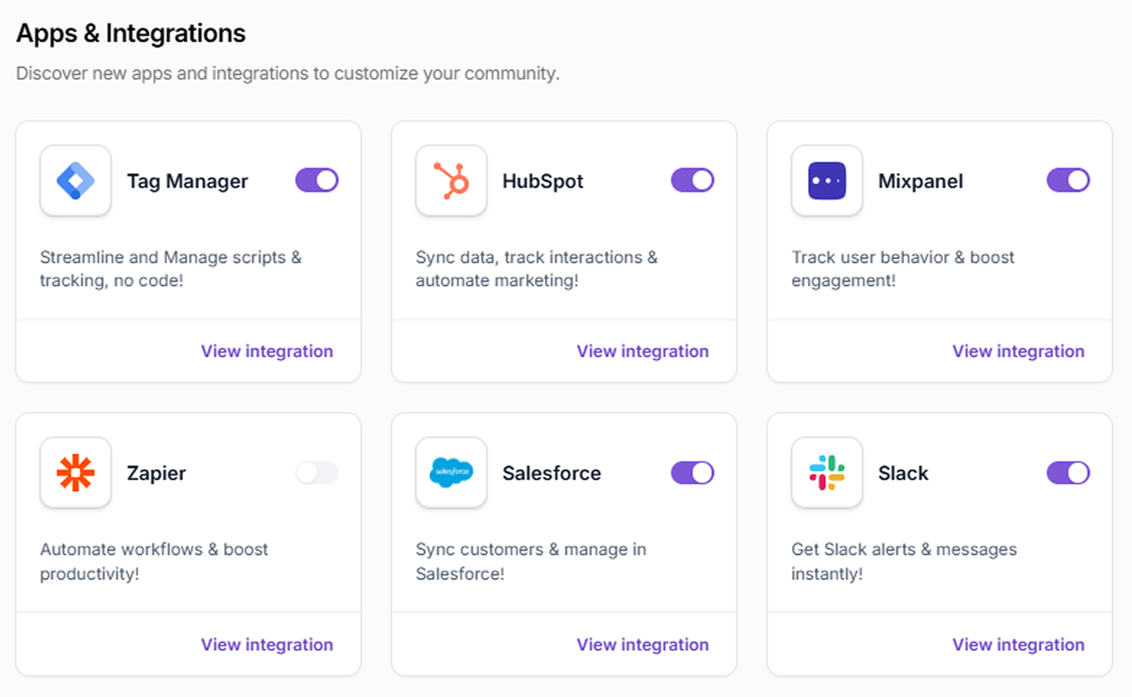
Task: View integration details for Salesforce
Action: 643,644
